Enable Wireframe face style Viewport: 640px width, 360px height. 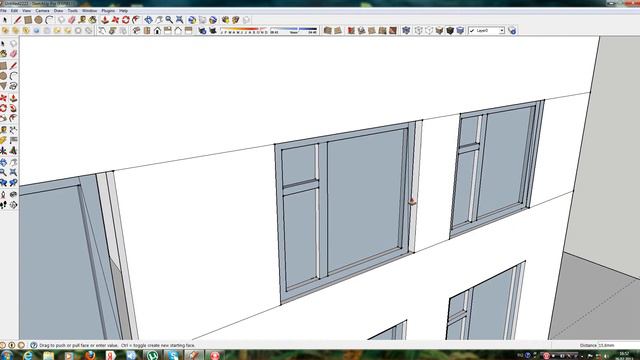pyautogui.click(x=418, y=31)
